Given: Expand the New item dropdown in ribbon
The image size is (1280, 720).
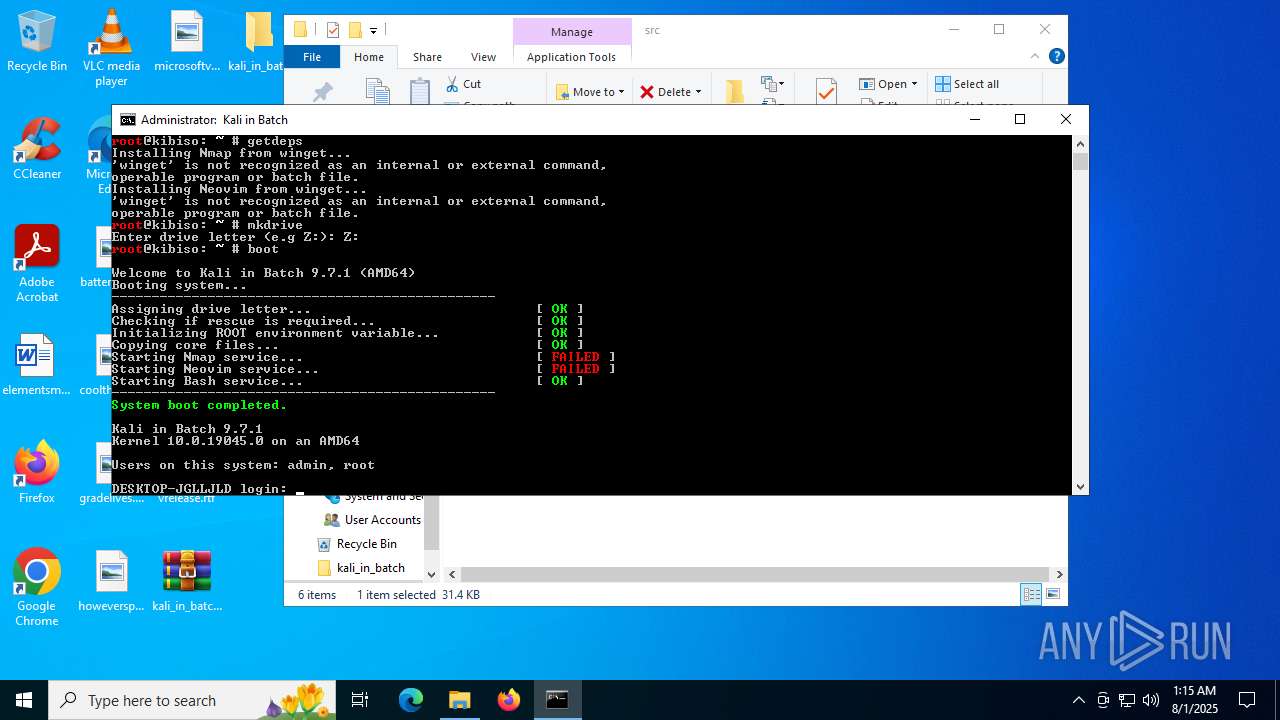Looking at the screenshot, I should (x=781, y=84).
